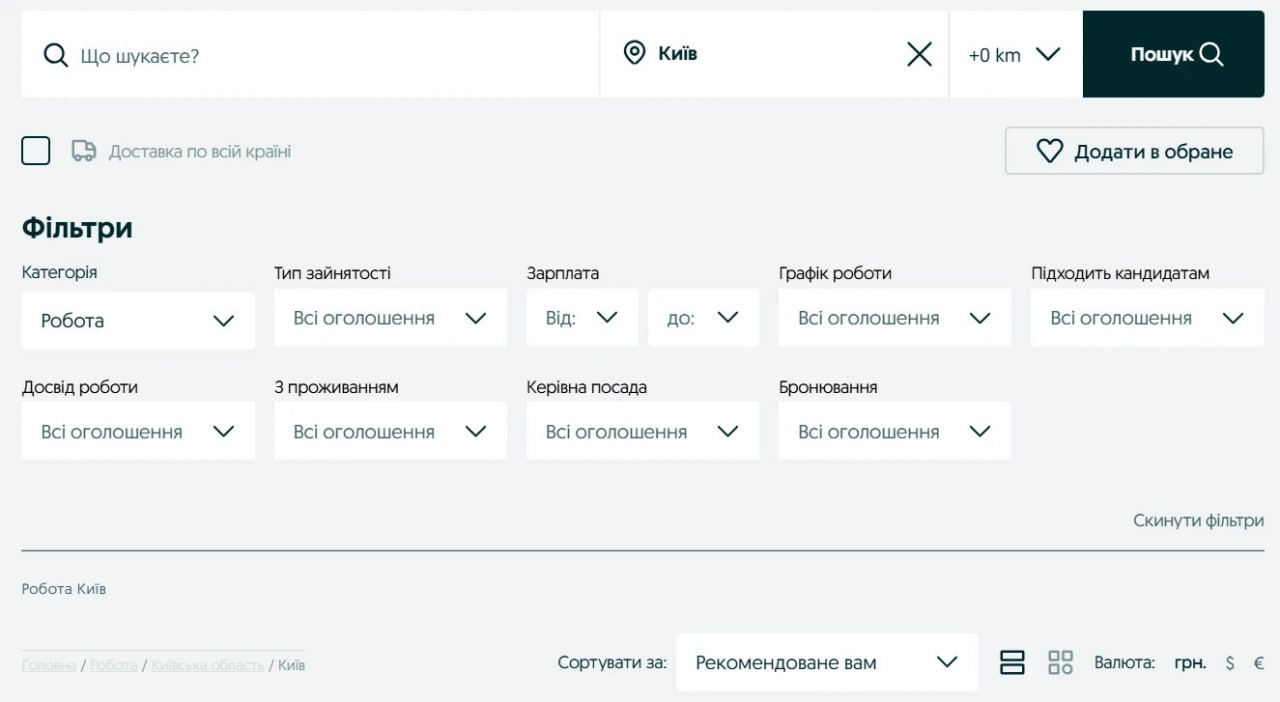Click the Робота Київ heading text
Image resolution: width=1280 pixels, height=702 pixels.
tap(64, 589)
